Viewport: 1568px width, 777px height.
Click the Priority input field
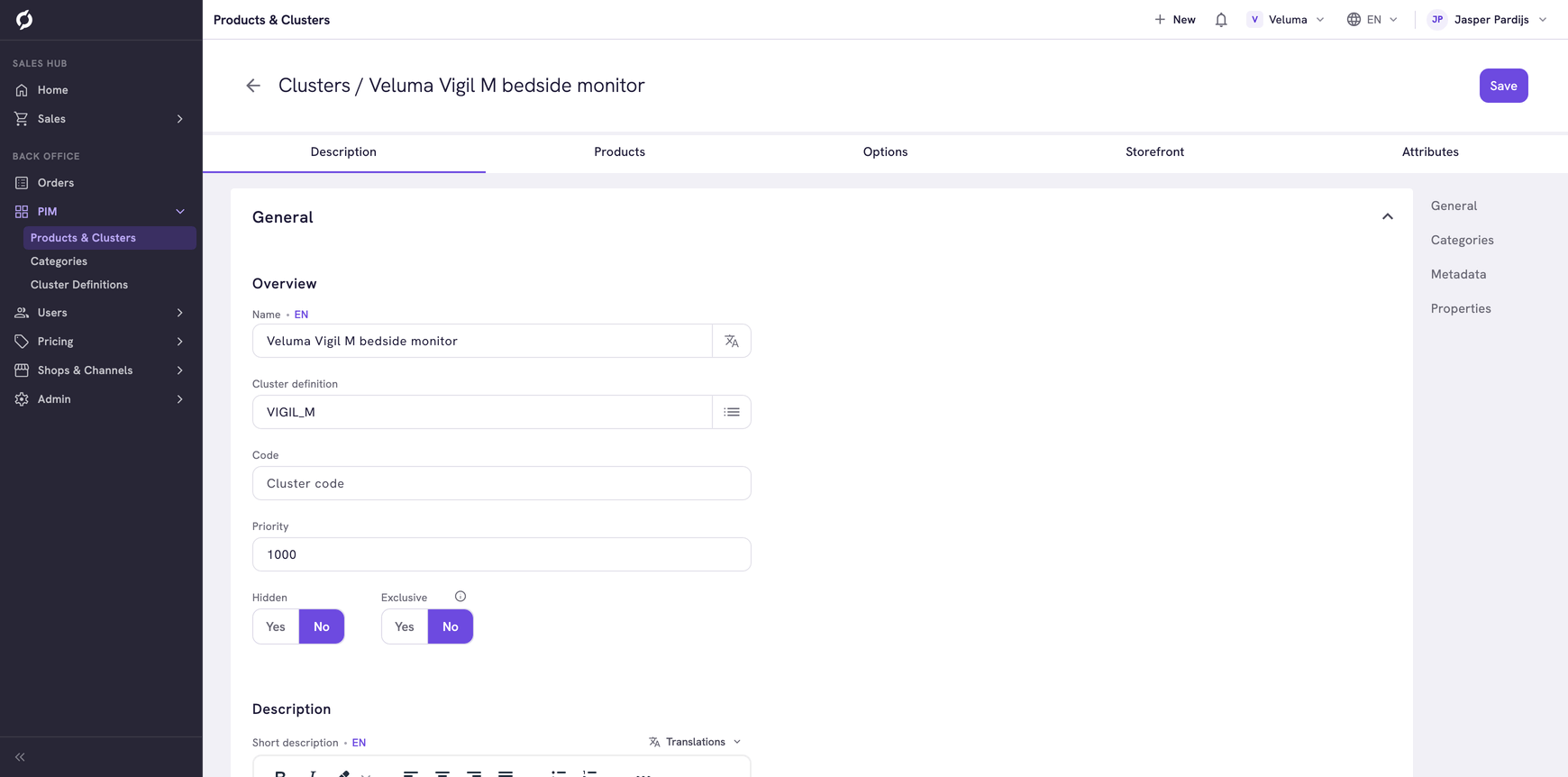coord(502,554)
